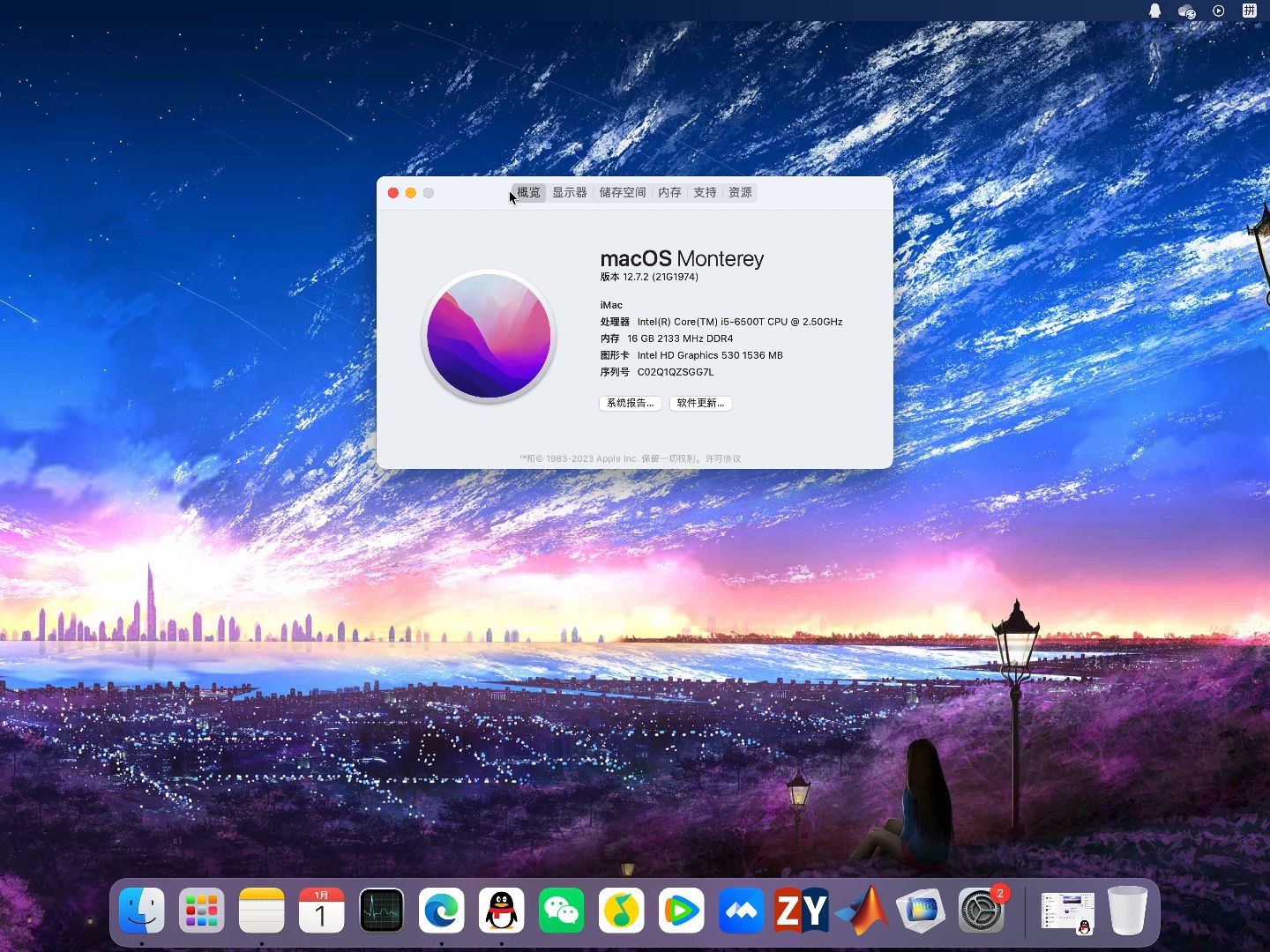Switch to the 支持 tab
The width and height of the screenshot is (1270, 952).
[705, 192]
